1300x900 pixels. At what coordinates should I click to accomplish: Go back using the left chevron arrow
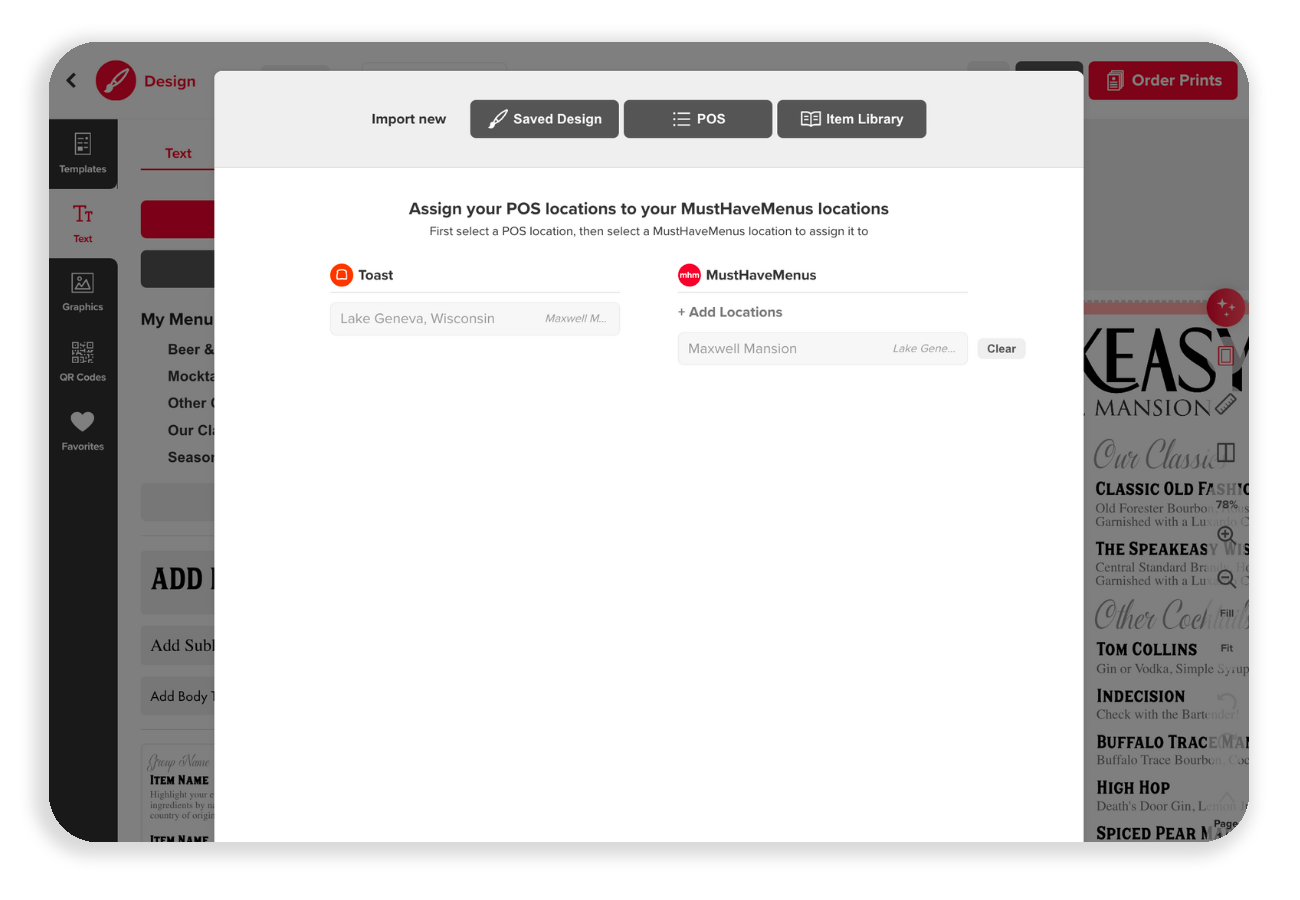point(71,81)
